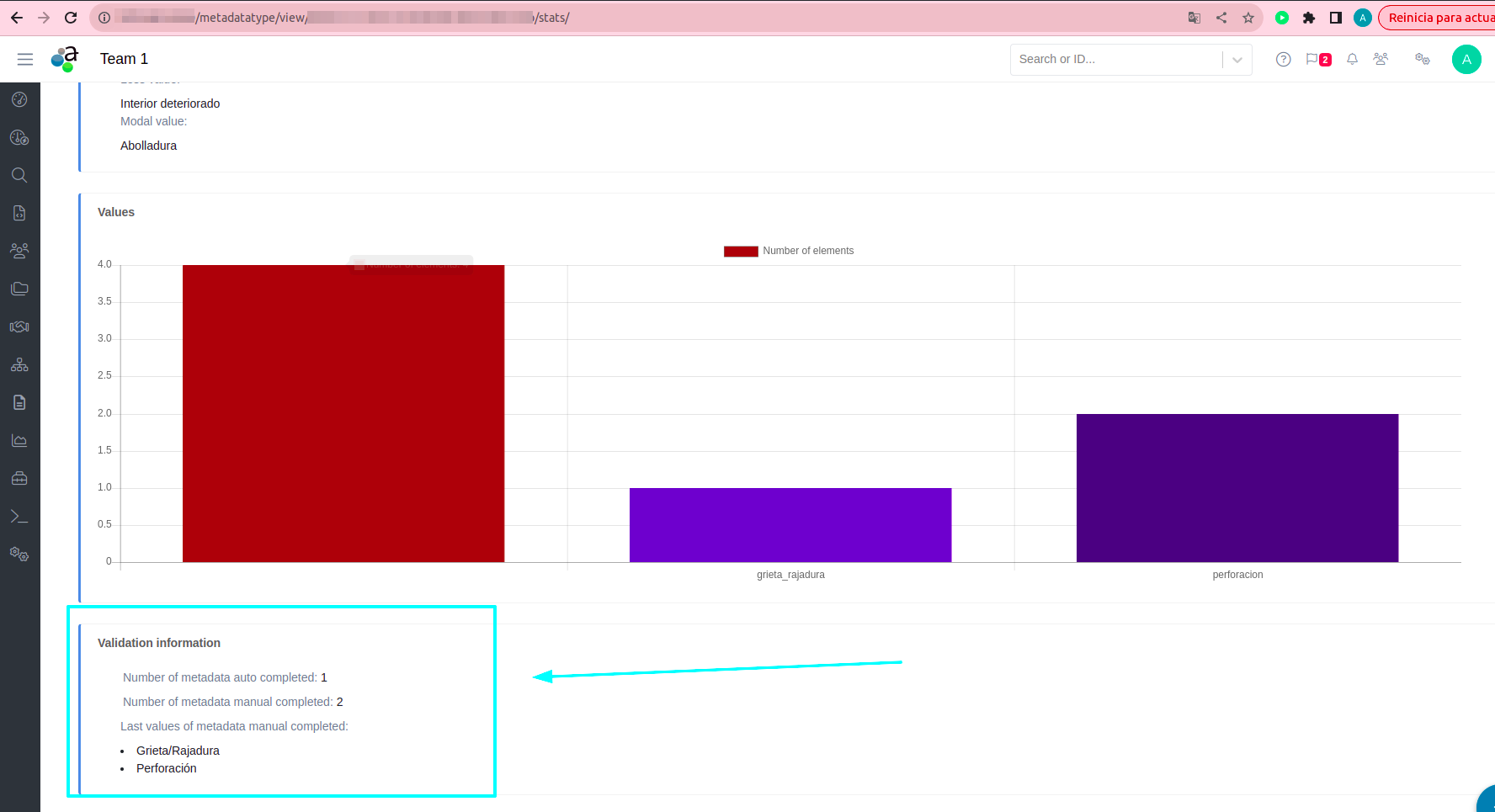Click the handshake icon in sidebar
The image size is (1495, 812).
pyautogui.click(x=19, y=326)
